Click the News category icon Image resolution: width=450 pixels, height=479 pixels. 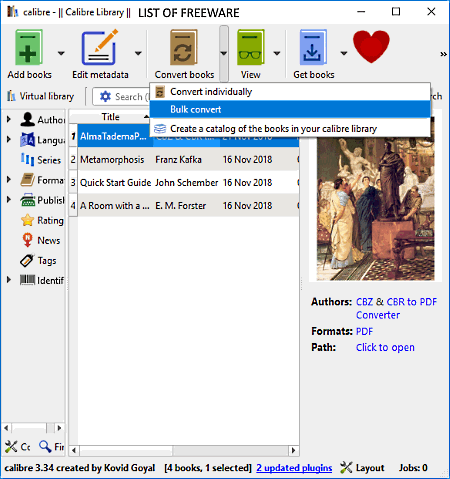click(27, 240)
